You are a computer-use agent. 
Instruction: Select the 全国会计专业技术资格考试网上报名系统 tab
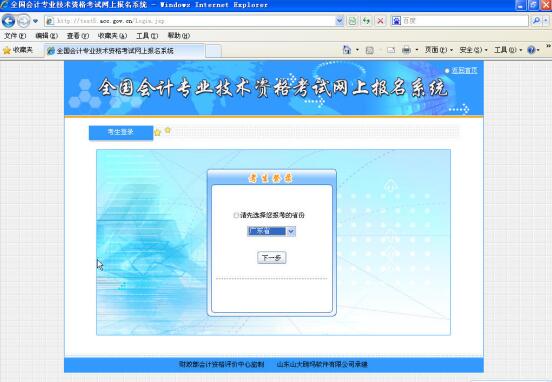pyautogui.click(x=124, y=51)
